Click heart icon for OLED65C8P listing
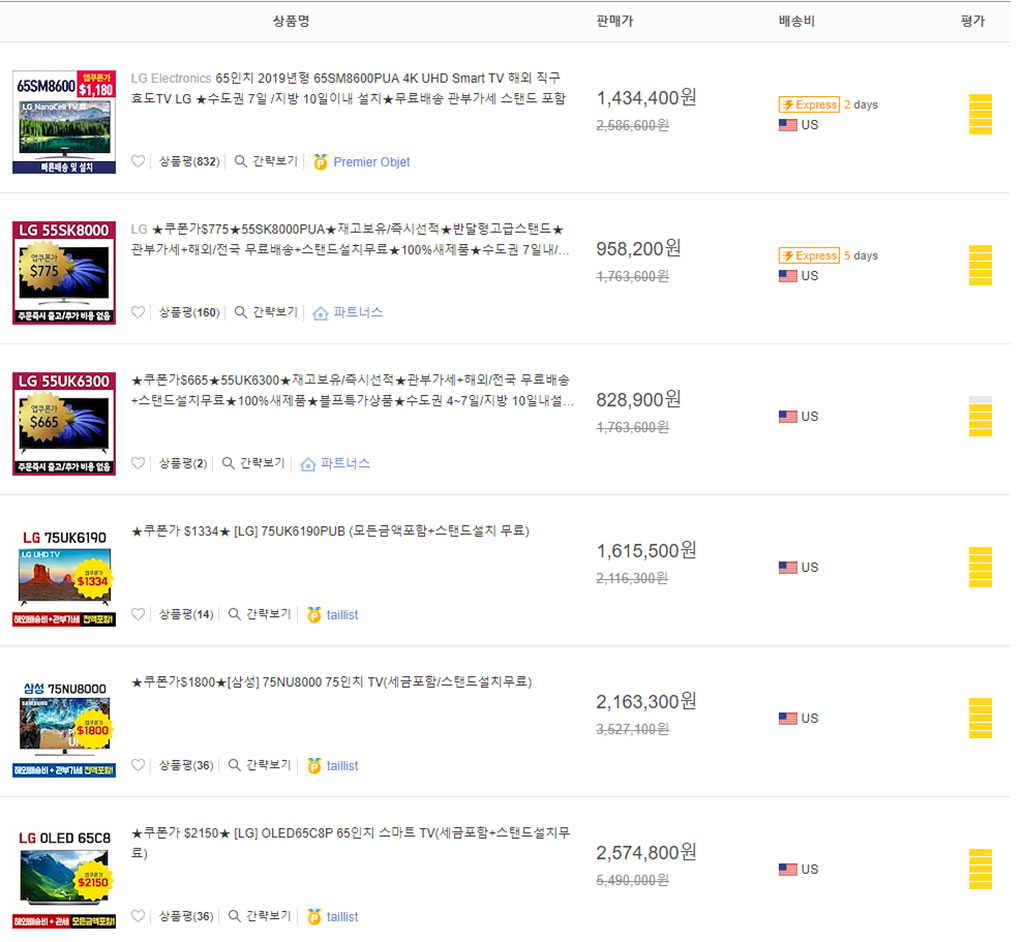The height and width of the screenshot is (942, 1024). (138, 916)
